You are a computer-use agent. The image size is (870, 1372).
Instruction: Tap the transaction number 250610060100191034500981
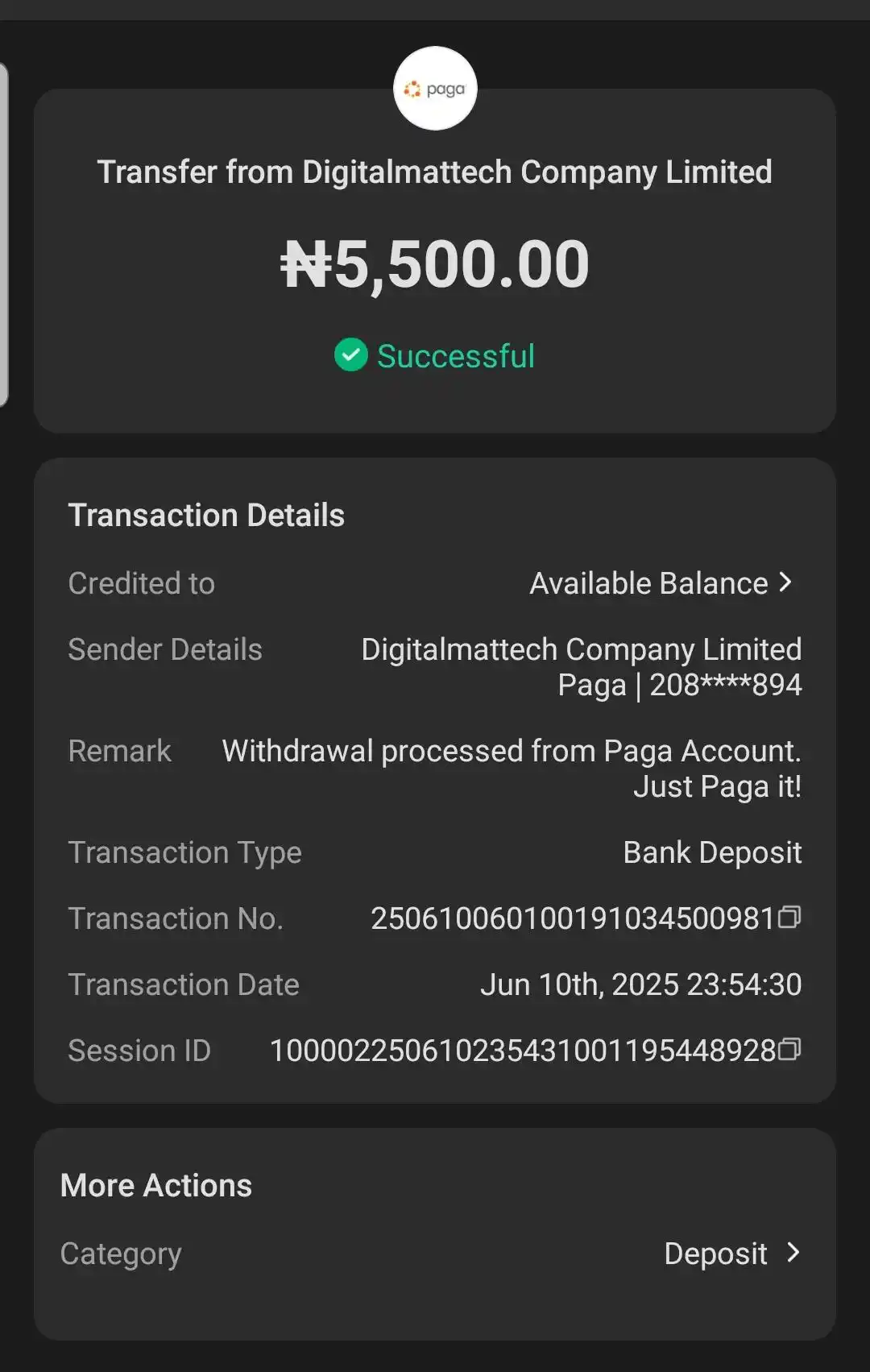tap(572, 918)
